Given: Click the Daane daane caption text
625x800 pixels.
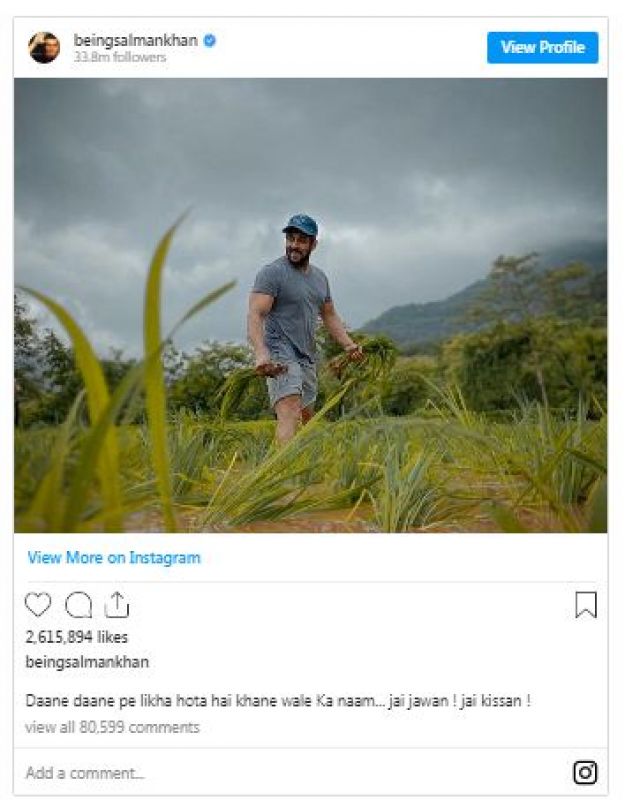Looking at the screenshot, I should [x=277, y=701].
